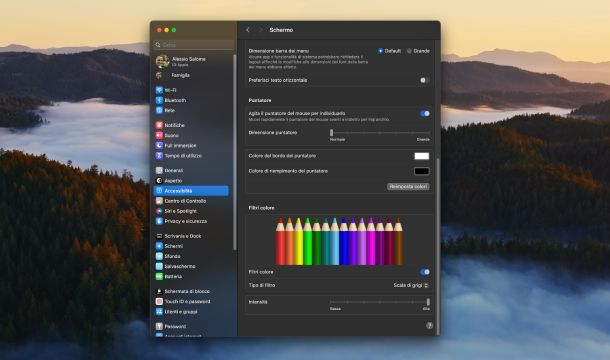Toggle Agita il puntatore del mouse switch
610x360 pixels.
click(x=424, y=114)
